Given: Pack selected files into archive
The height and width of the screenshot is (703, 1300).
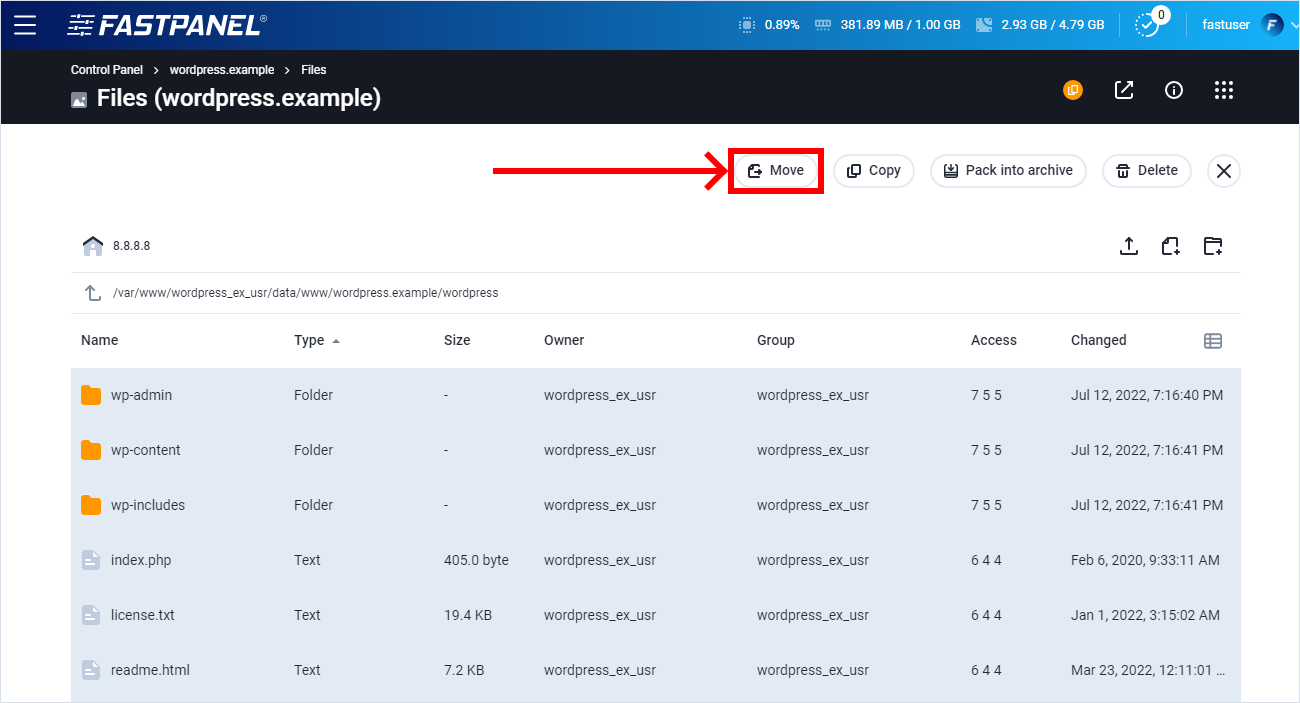Looking at the screenshot, I should pyautogui.click(x=1008, y=170).
